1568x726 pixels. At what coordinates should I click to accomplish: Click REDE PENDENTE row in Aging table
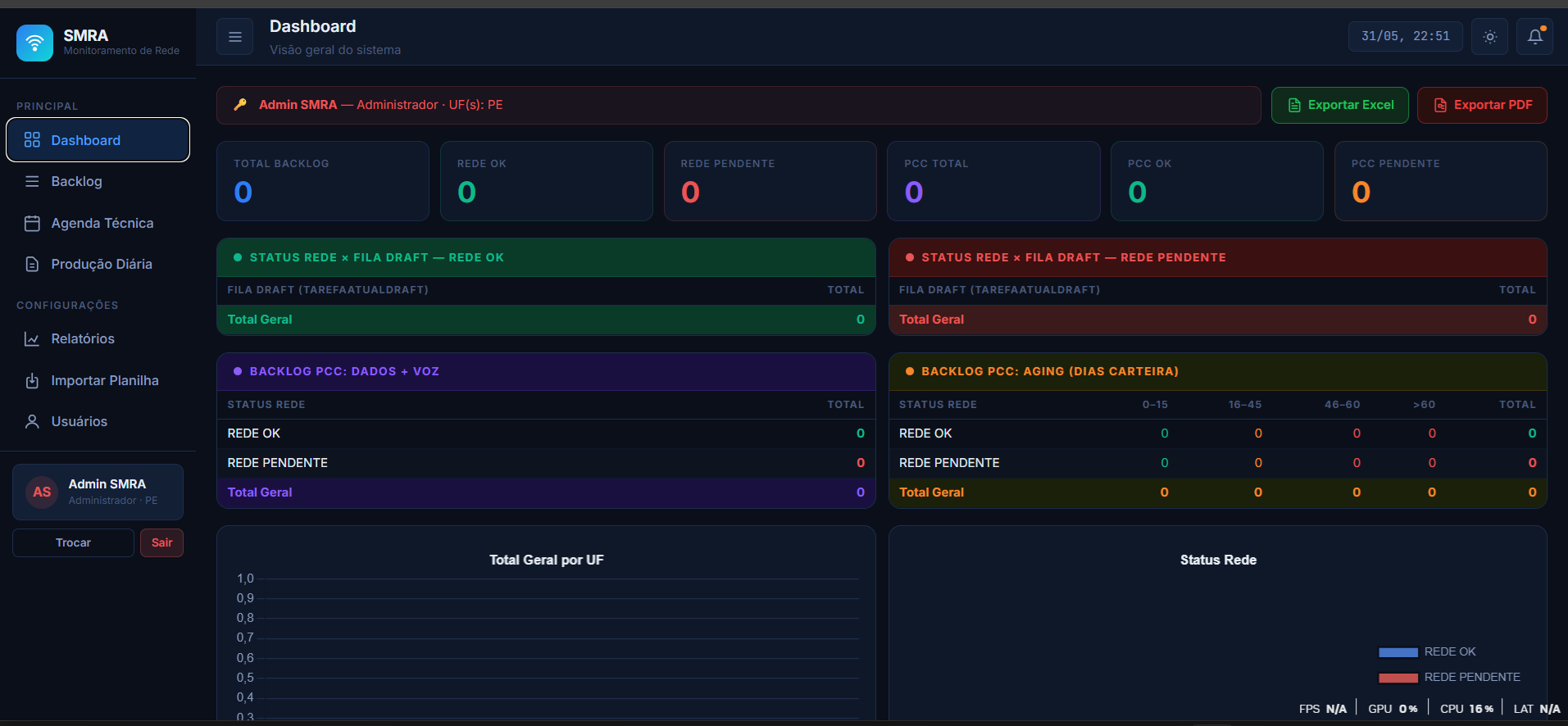[1218, 463]
